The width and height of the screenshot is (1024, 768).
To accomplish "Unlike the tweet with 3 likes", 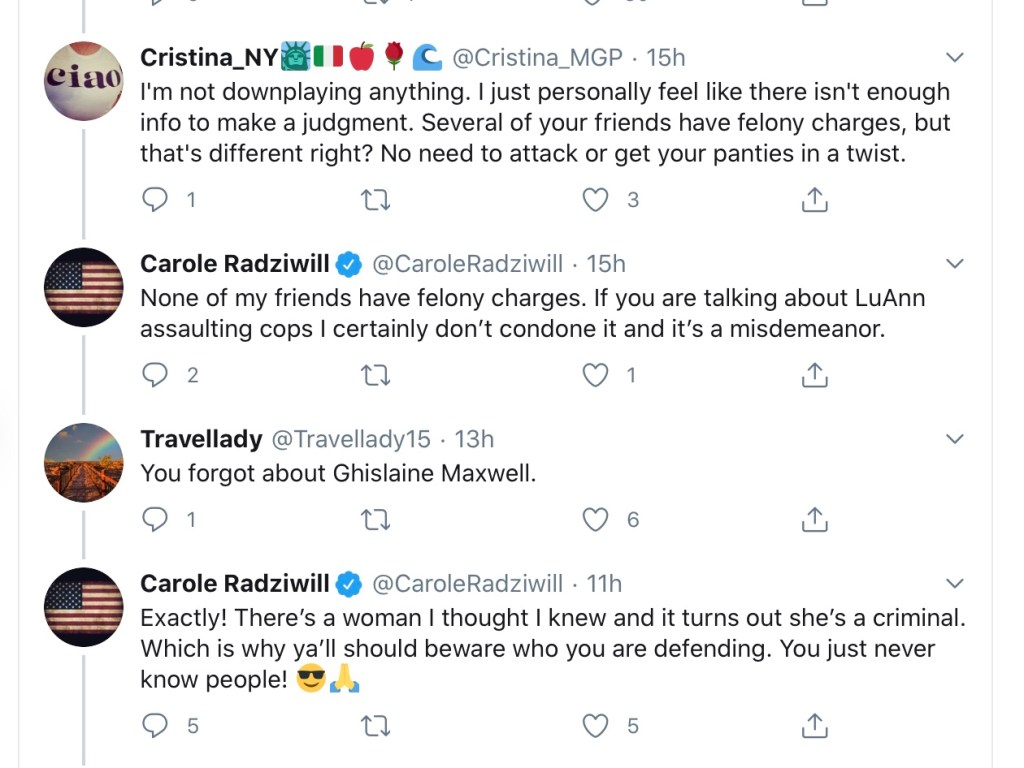I will 595,199.
